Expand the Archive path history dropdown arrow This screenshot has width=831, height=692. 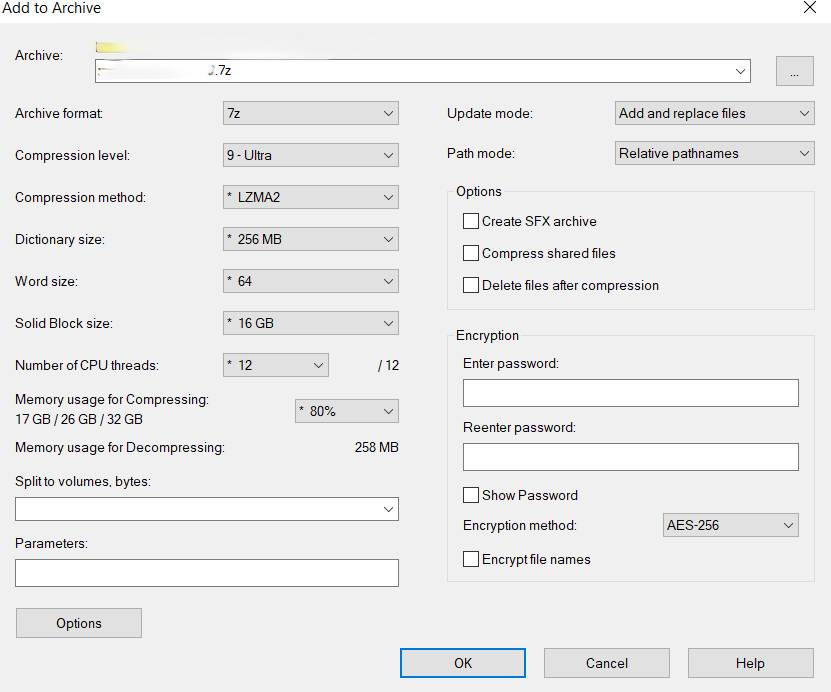(740, 71)
